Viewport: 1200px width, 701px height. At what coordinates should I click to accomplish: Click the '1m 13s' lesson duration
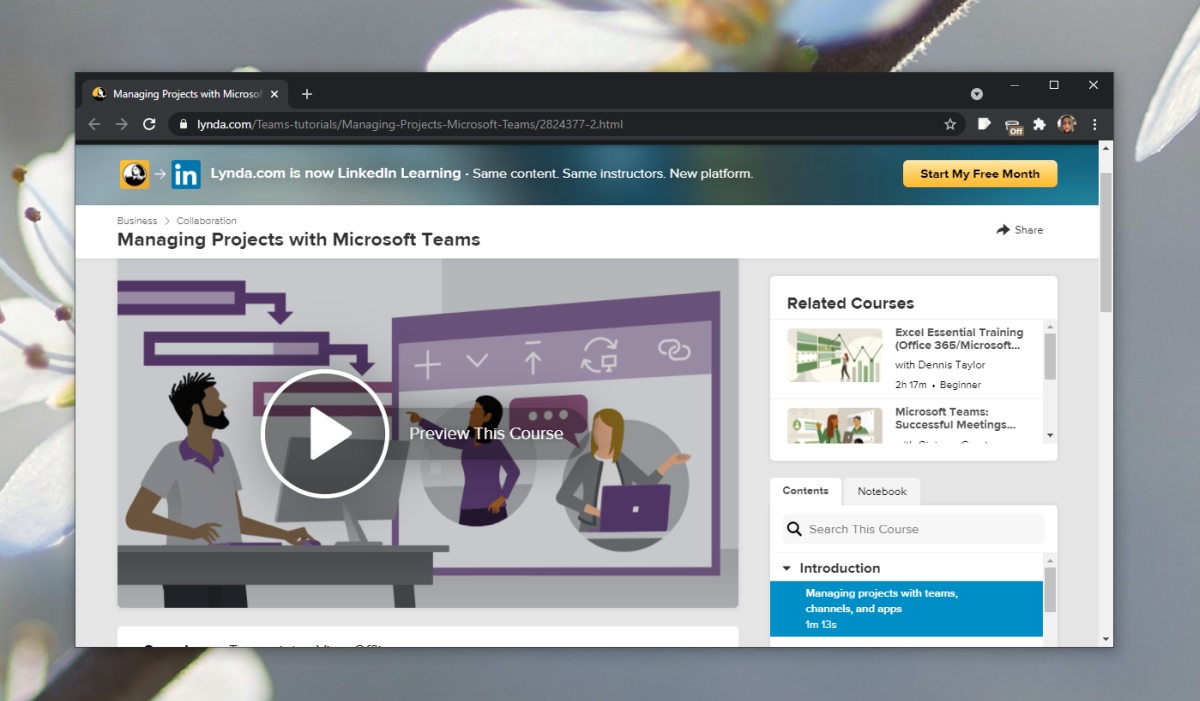coord(821,625)
